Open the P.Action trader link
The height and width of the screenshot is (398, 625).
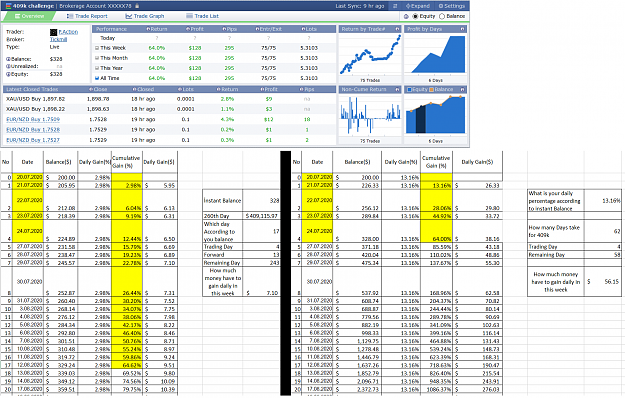point(68,32)
